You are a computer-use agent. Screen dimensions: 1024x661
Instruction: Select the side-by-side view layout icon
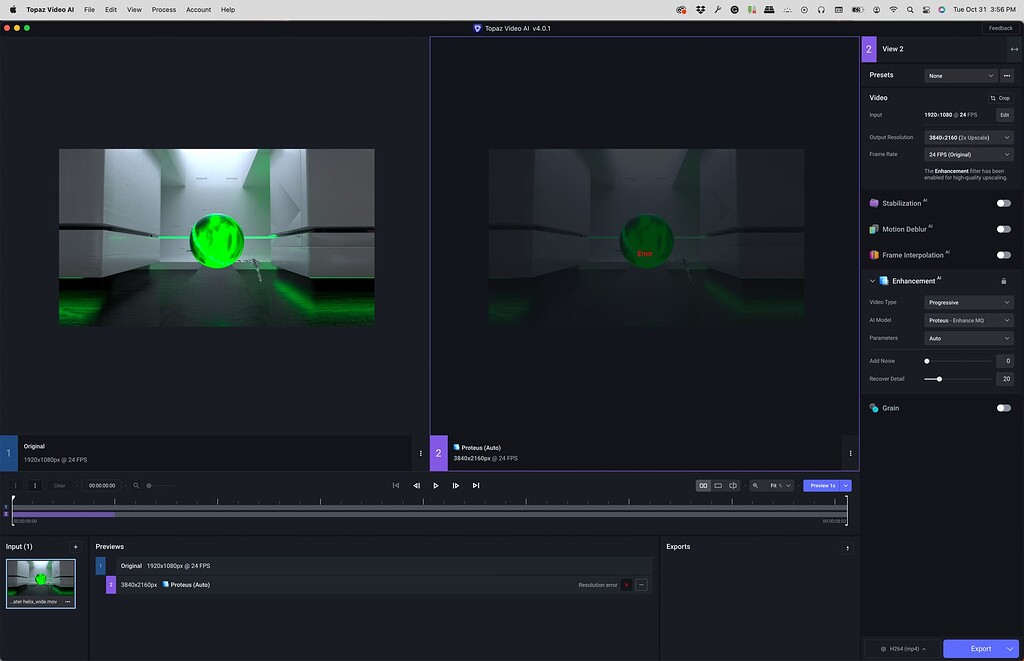[x=703, y=485]
